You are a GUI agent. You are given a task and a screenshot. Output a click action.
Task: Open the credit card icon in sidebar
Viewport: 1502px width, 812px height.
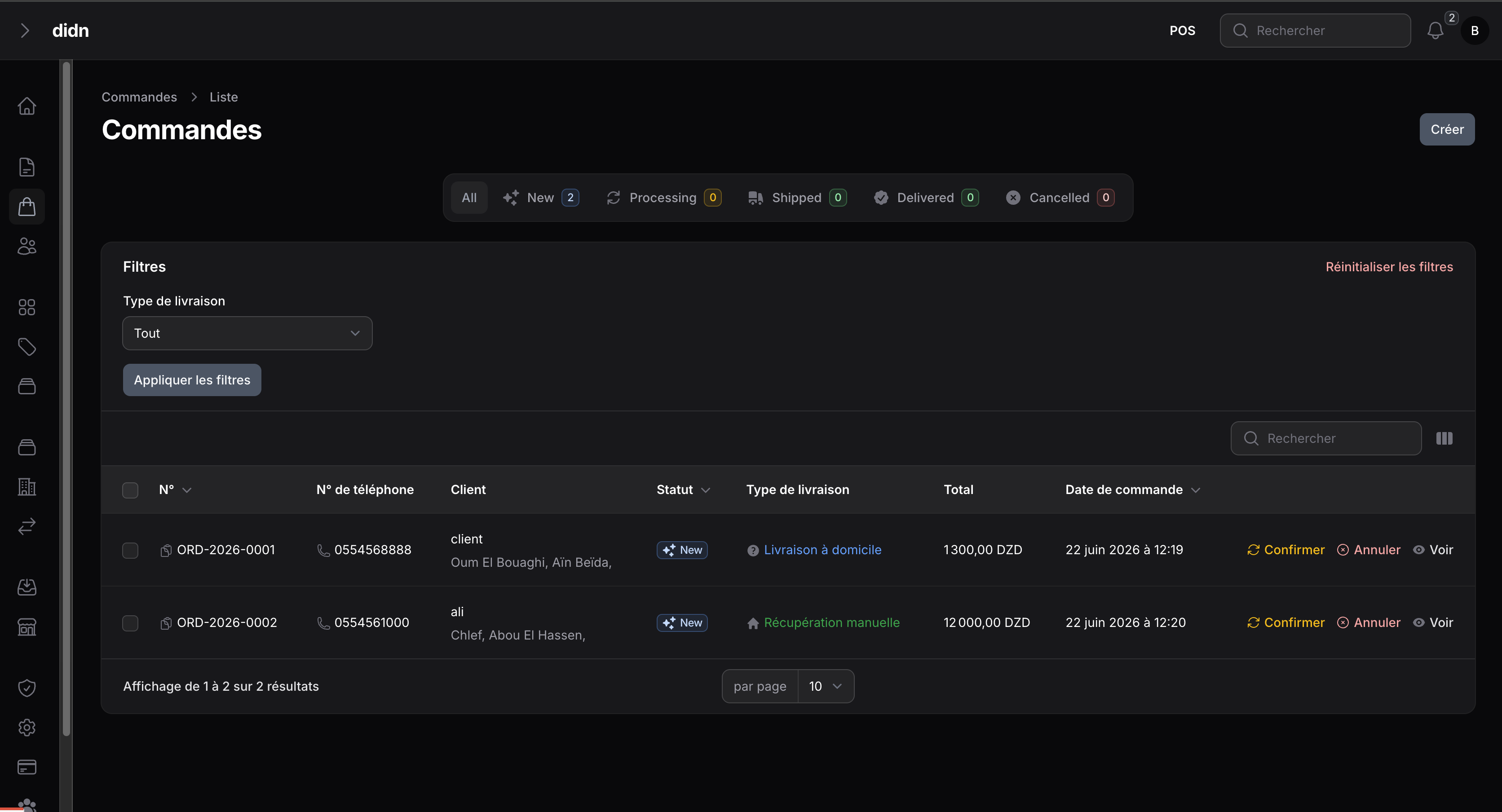[x=27, y=767]
